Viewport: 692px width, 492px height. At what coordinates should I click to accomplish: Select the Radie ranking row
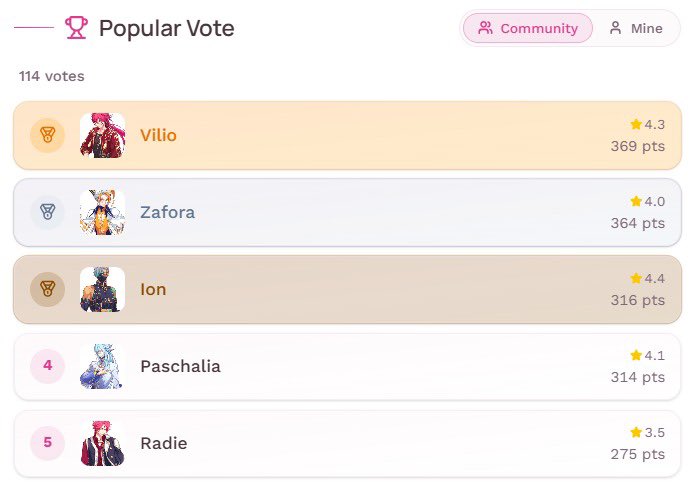click(347, 443)
